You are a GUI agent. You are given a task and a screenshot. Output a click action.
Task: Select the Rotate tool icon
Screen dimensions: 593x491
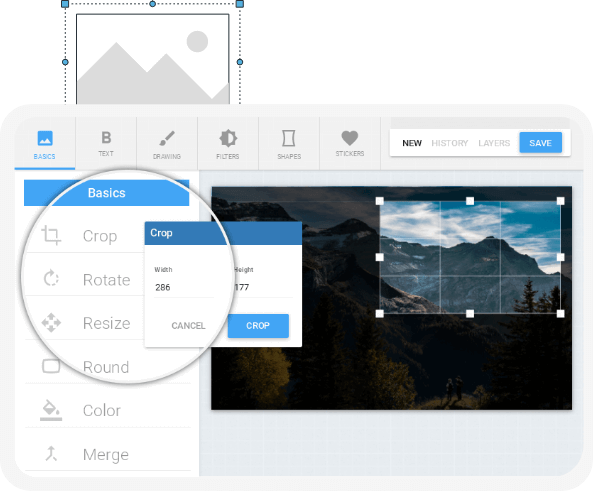click(x=51, y=279)
